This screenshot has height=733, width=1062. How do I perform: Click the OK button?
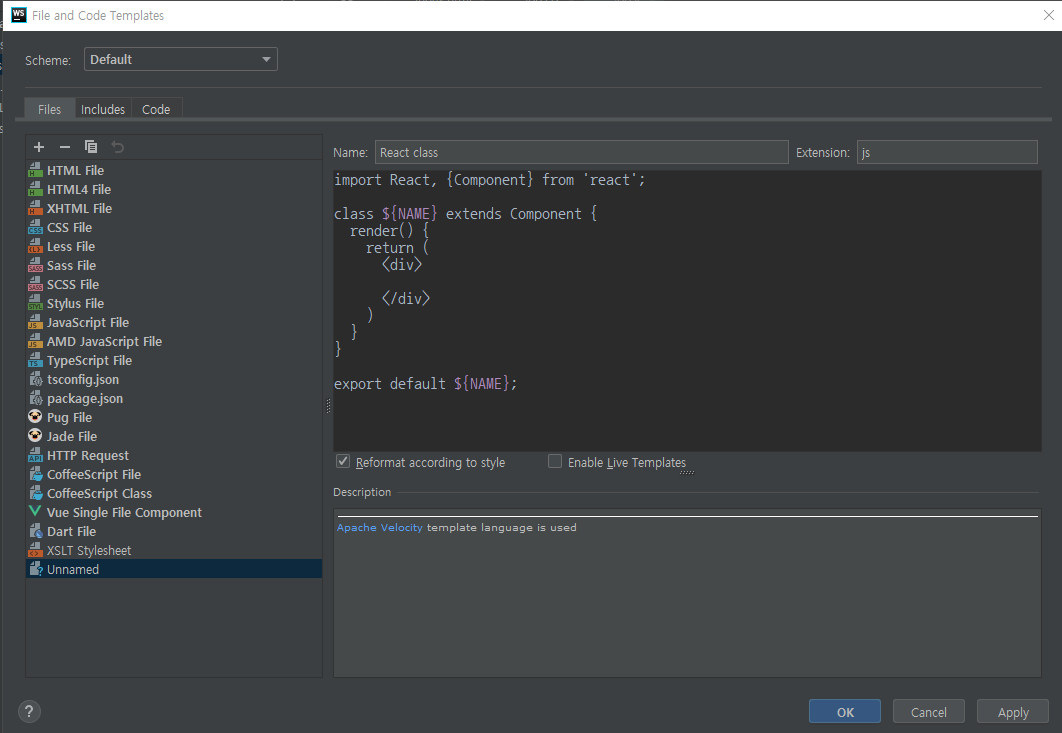pos(845,712)
